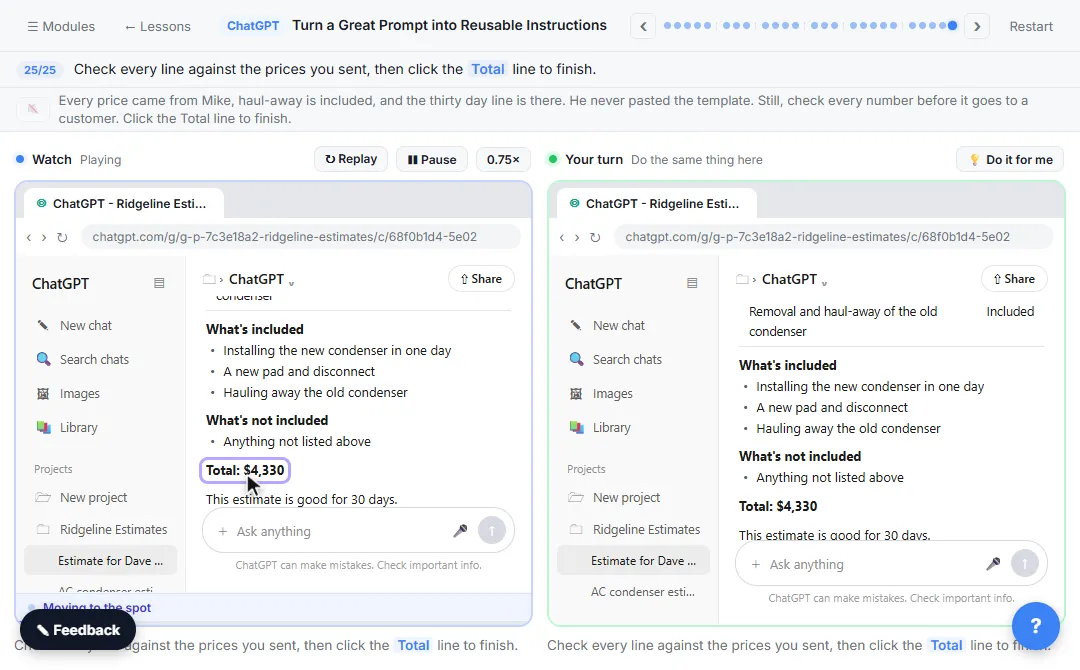The height and width of the screenshot is (670, 1080).
Task: Click Share in the Watch panel
Action: (481, 279)
